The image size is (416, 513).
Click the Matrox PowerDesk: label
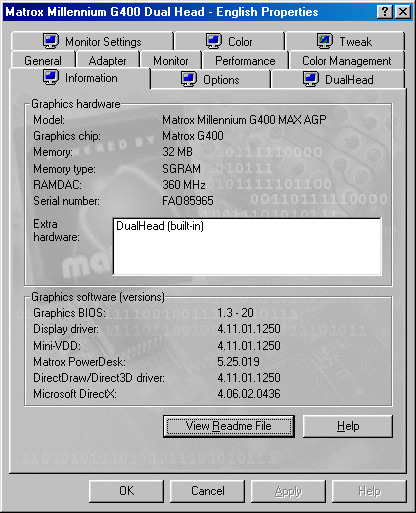(79, 362)
